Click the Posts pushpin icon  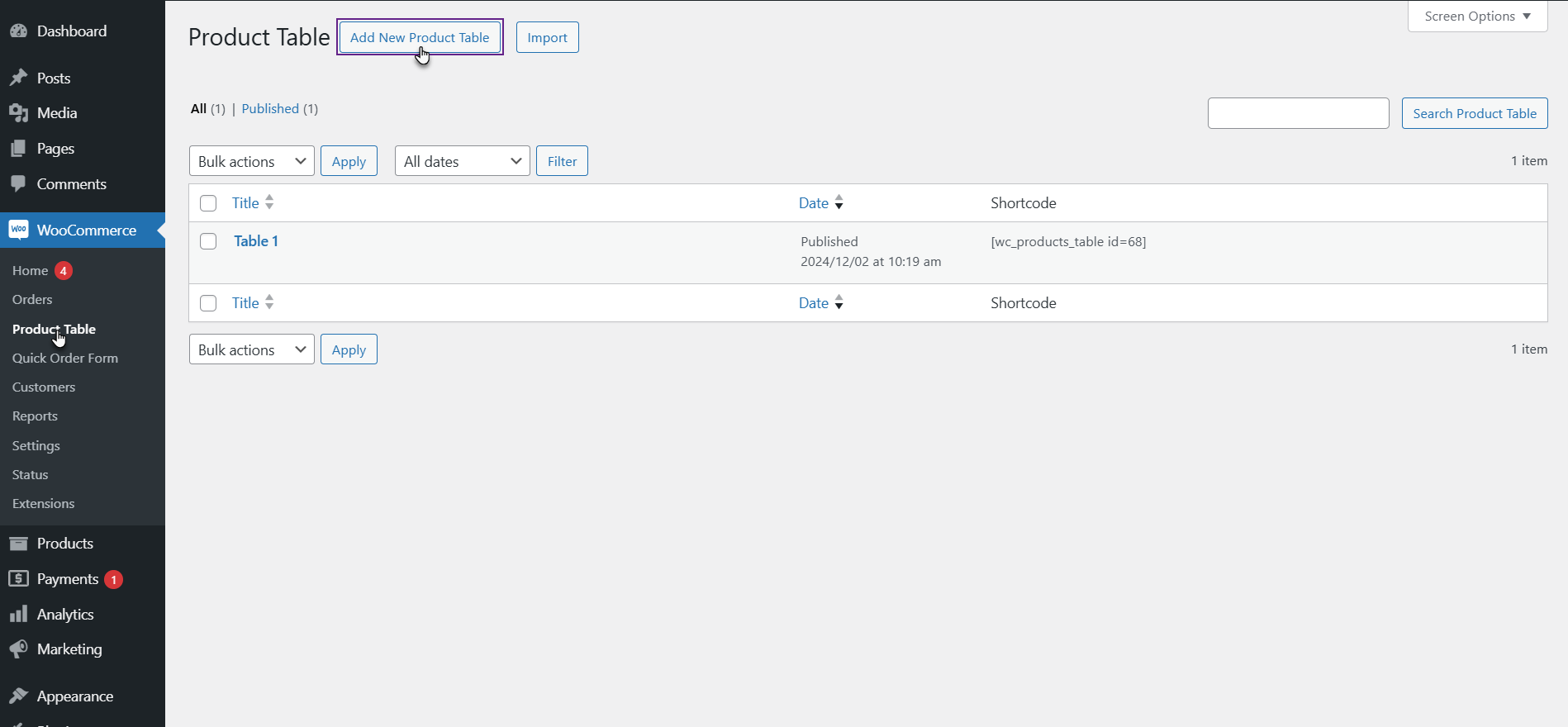point(18,78)
